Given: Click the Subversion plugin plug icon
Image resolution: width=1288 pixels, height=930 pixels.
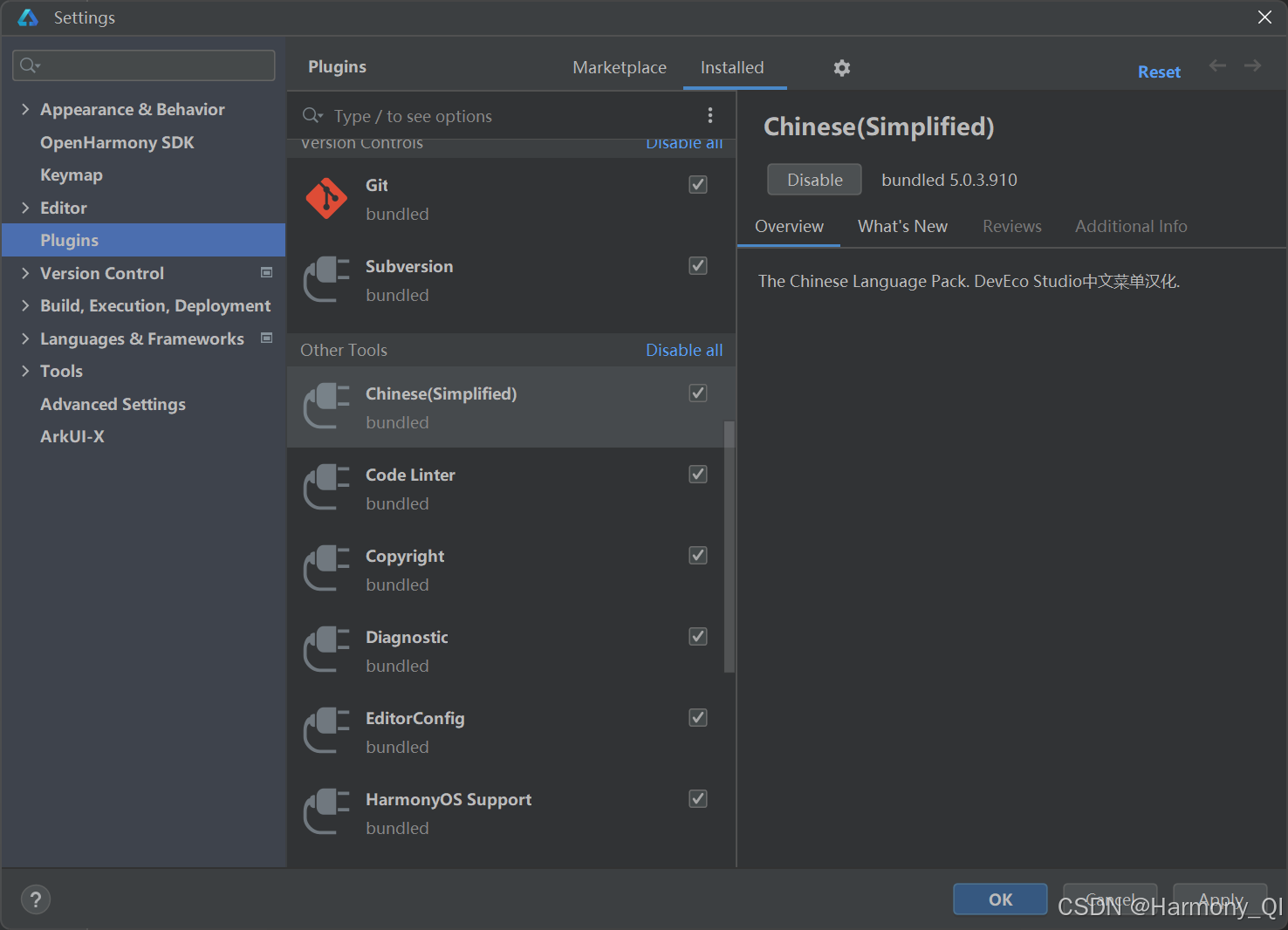Looking at the screenshot, I should tap(326, 279).
